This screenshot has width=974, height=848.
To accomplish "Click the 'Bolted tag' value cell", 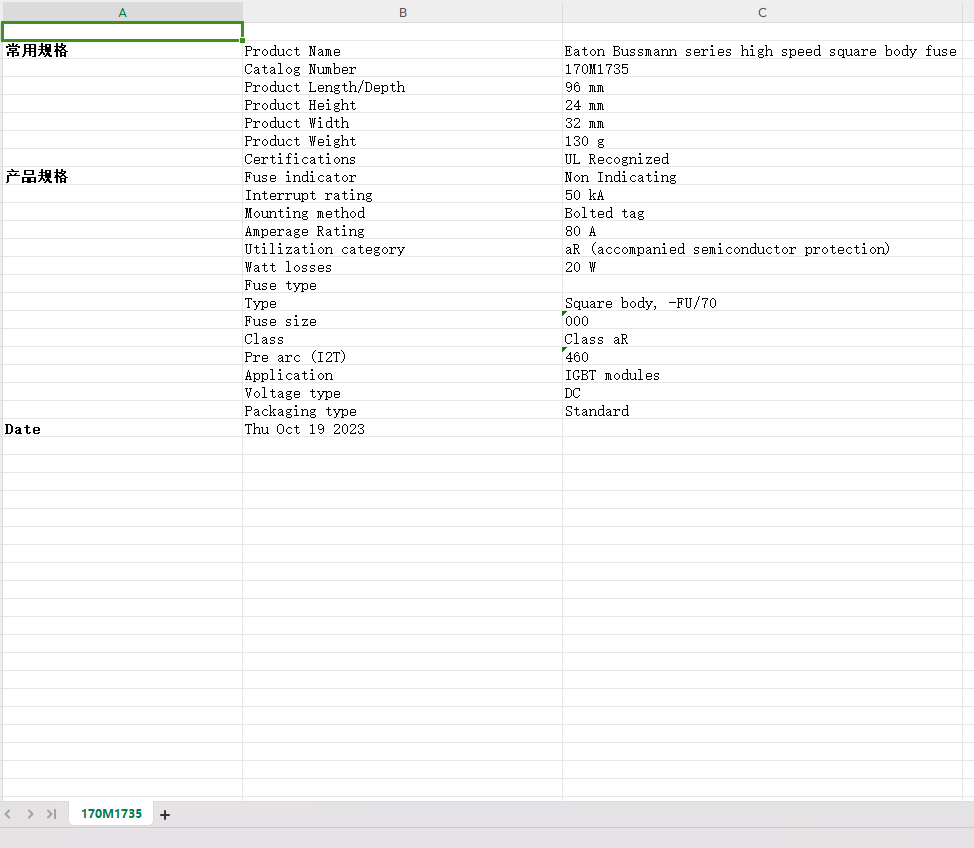I will click(x=762, y=213).
